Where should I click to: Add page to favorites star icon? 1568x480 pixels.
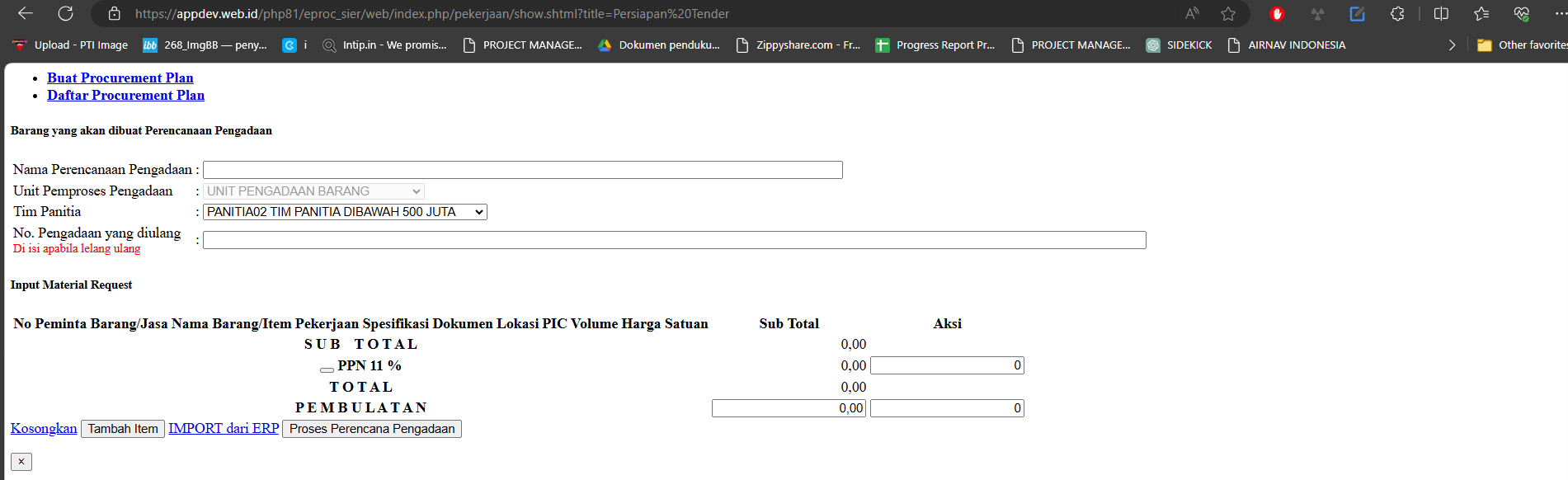[x=1228, y=13]
